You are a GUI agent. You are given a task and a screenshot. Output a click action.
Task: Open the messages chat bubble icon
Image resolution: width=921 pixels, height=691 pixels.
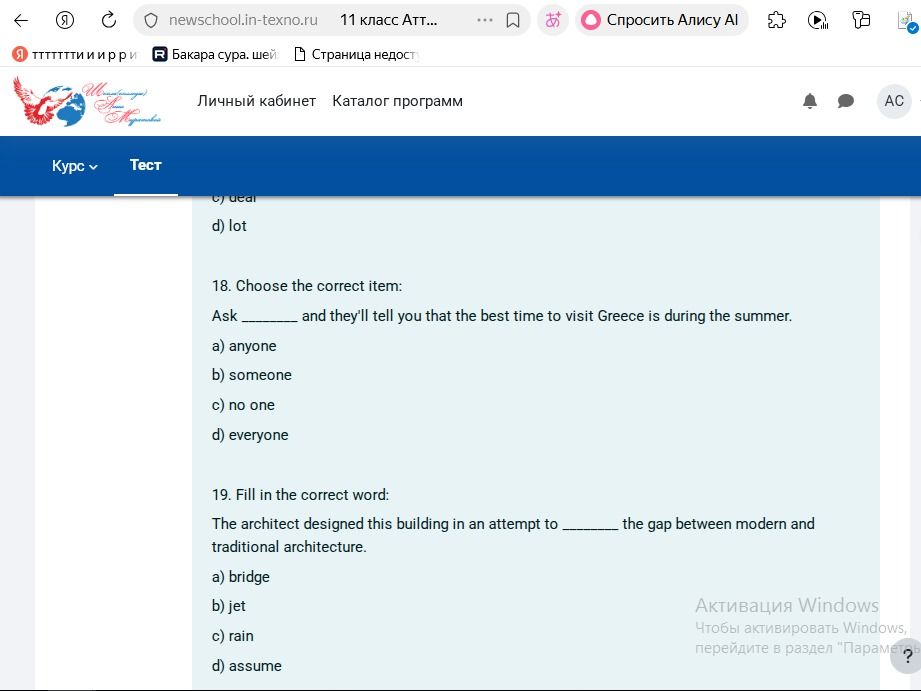845,101
